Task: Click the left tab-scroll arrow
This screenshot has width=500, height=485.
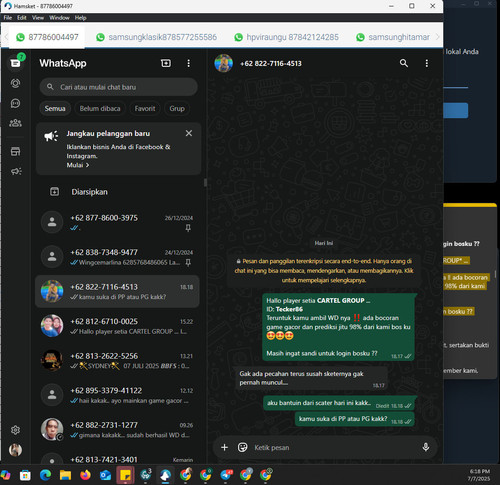Action: point(6,37)
